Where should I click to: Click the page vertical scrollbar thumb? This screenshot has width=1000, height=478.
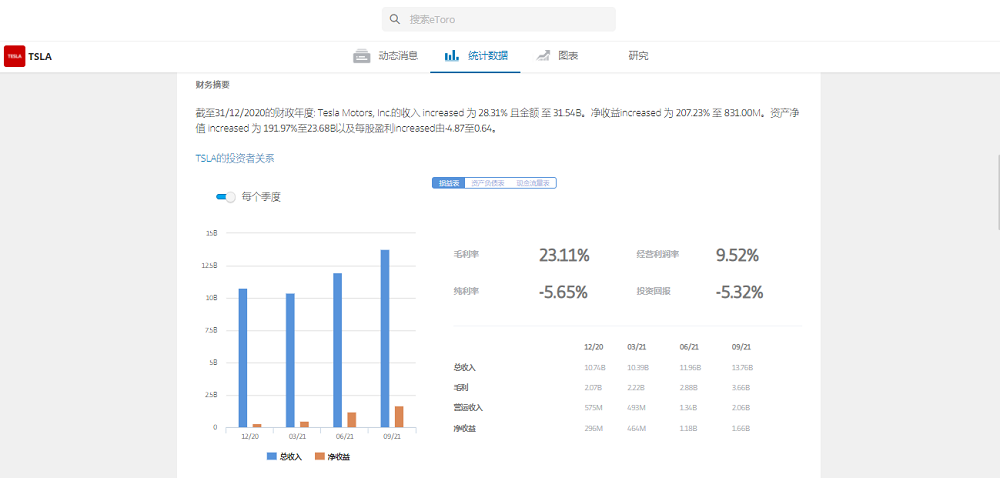(997, 191)
